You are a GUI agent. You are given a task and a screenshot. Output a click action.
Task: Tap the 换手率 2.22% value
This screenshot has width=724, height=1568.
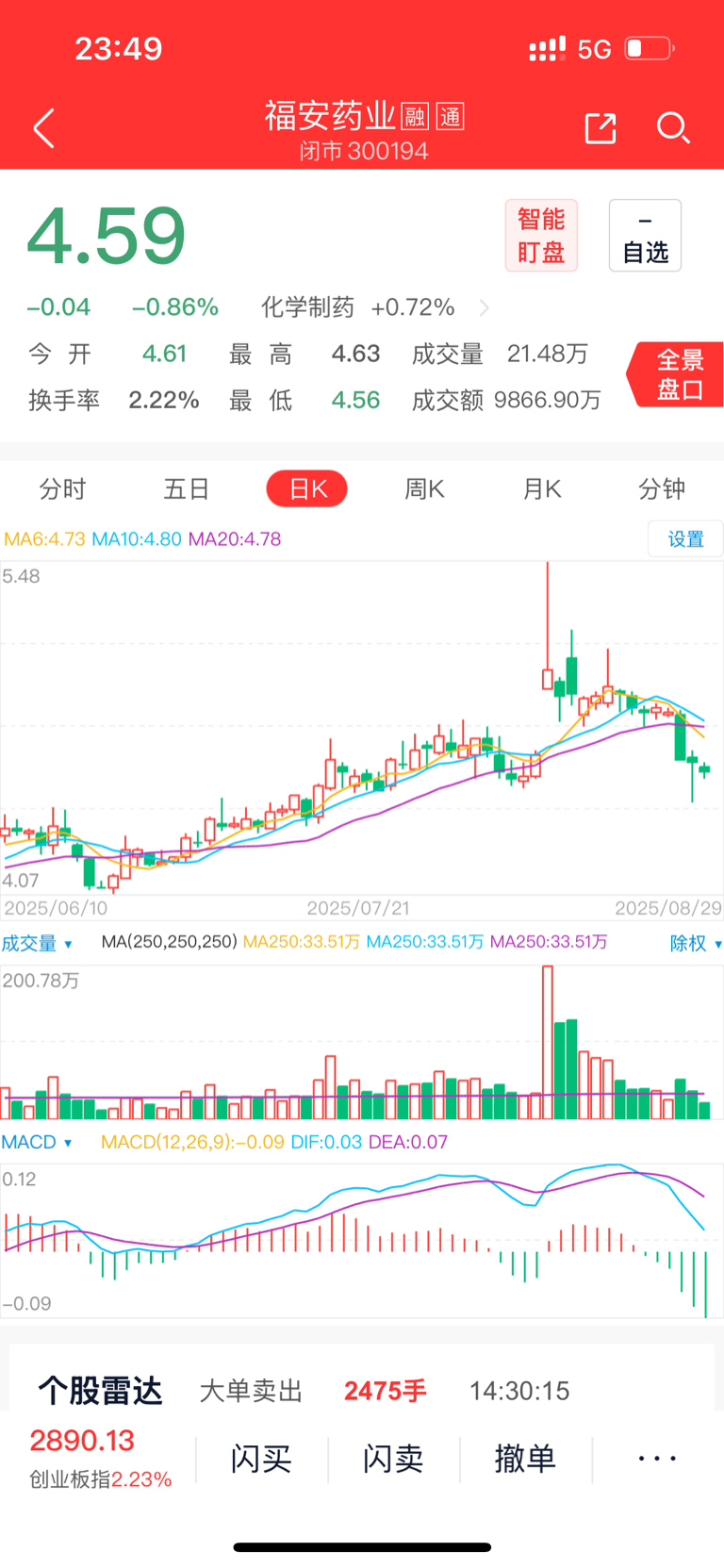click(164, 400)
